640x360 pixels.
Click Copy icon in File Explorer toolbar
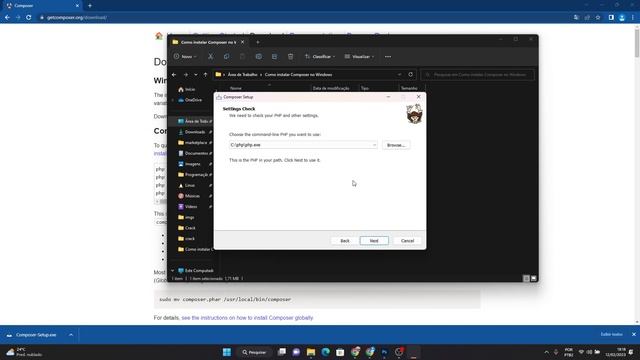[227, 57]
